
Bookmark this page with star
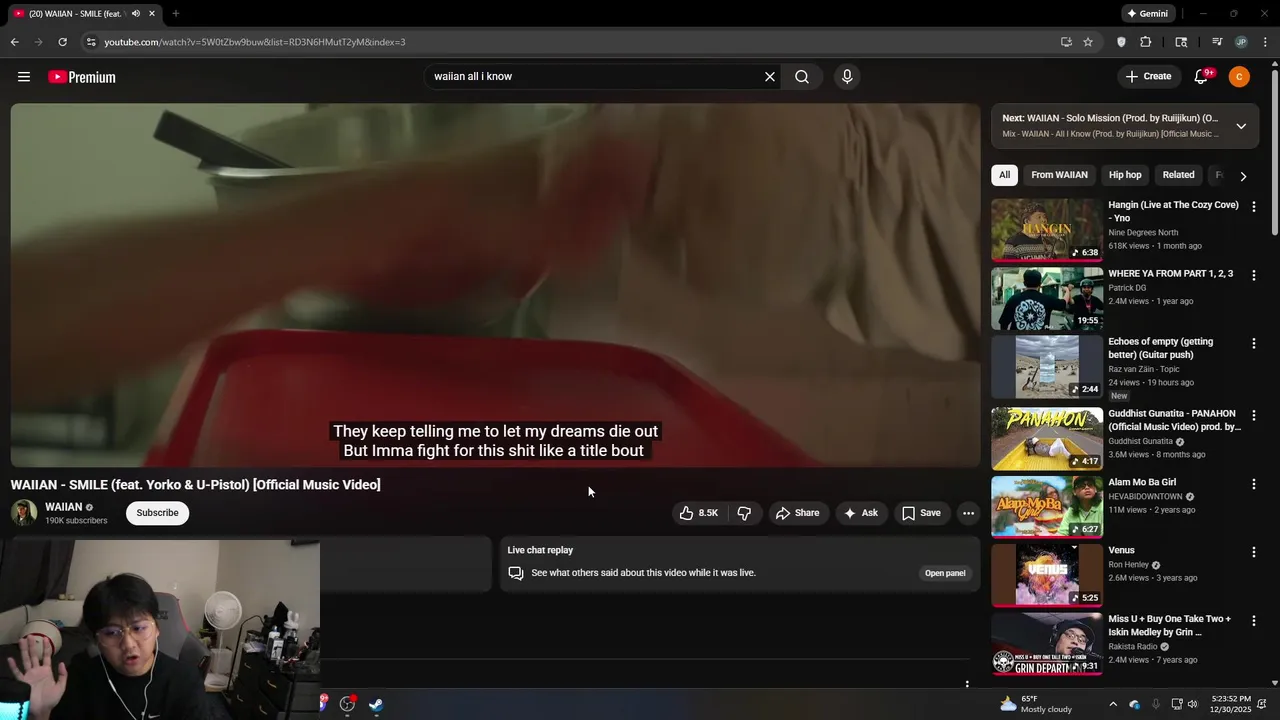click(1088, 42)
